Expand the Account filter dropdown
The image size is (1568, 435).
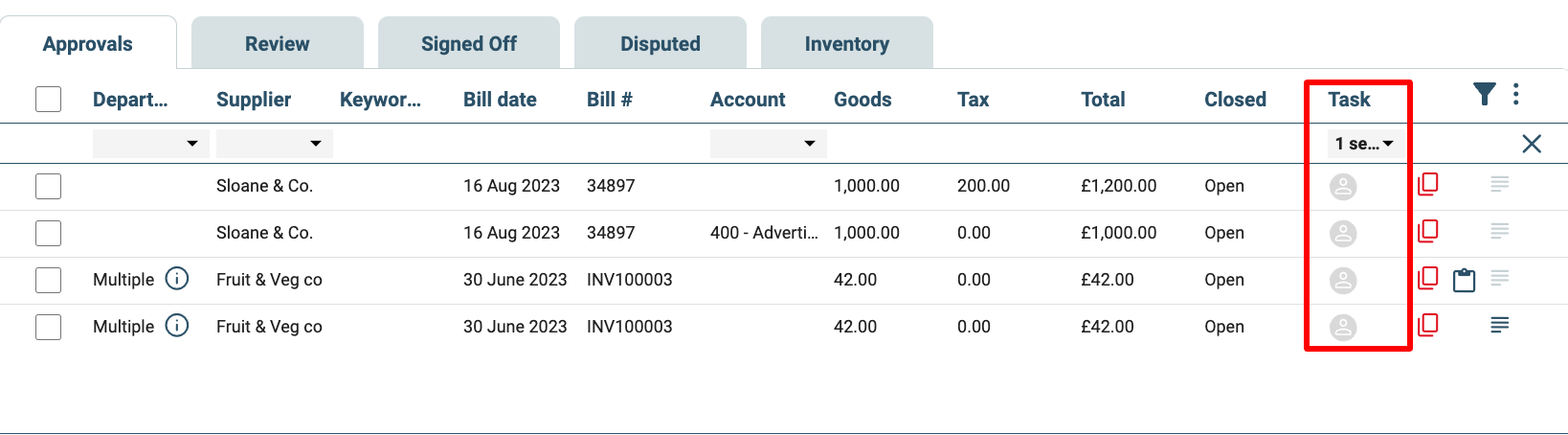[x=768, y=144]
